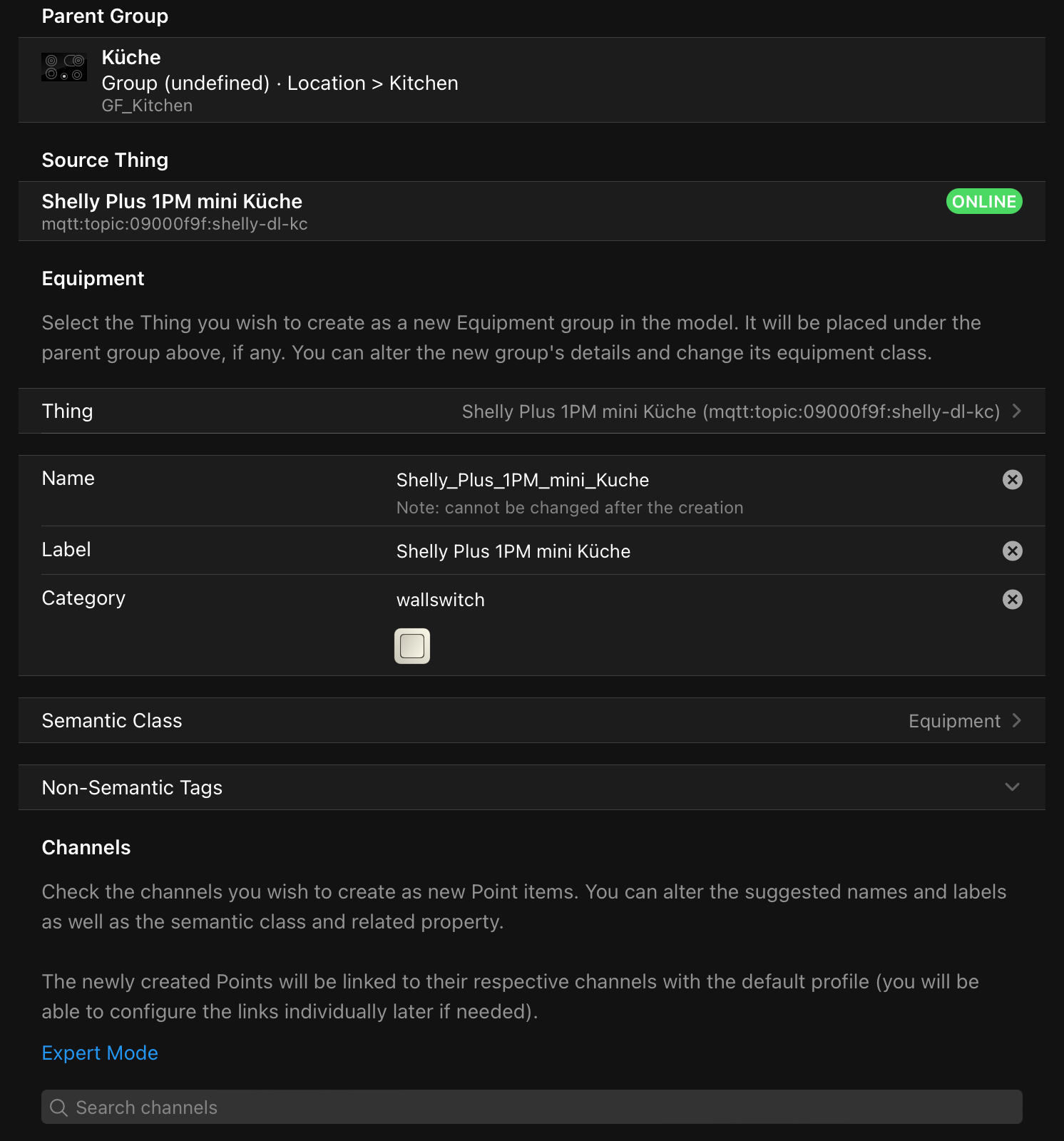Focus the Label text field
This screenshot has height=1141, width=1064.
(513, 552)
